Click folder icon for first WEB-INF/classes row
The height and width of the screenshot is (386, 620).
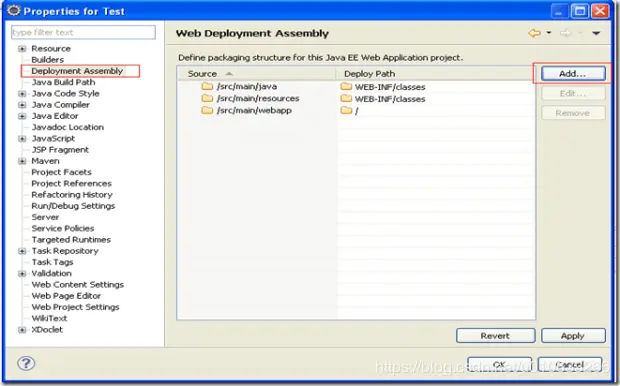pyautogui.click(x=346, y=86)
